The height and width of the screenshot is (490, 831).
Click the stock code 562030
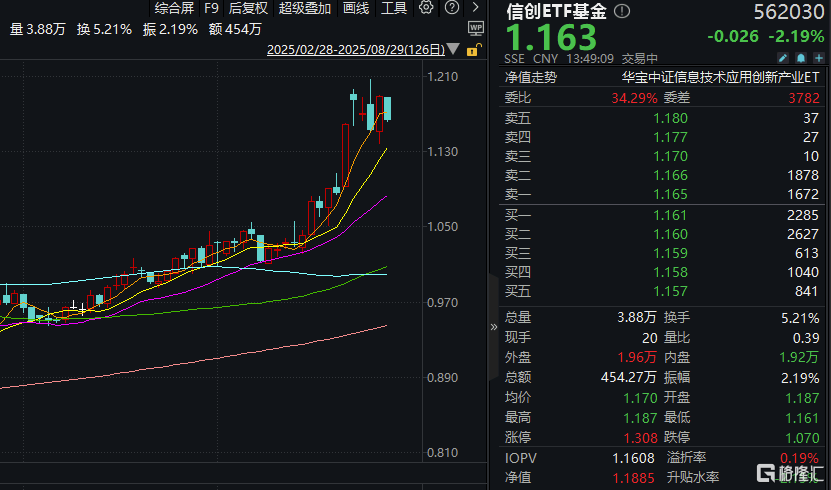coord(789,12)
